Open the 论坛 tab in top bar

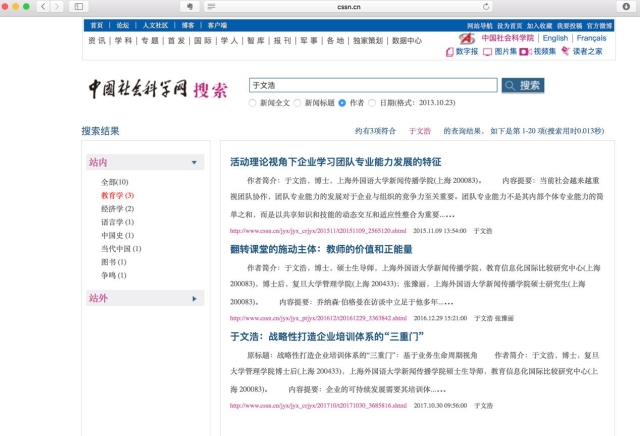coord(123,24)
